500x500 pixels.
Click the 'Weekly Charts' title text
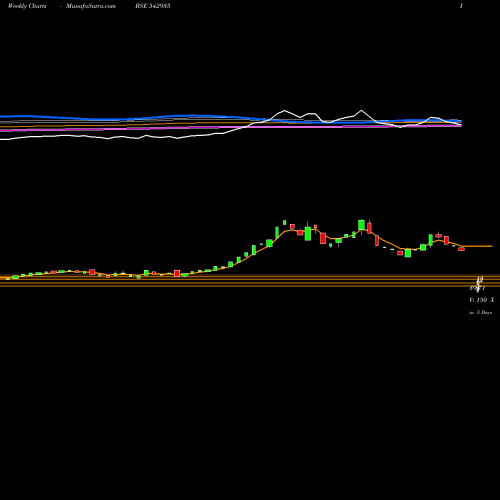27,6
